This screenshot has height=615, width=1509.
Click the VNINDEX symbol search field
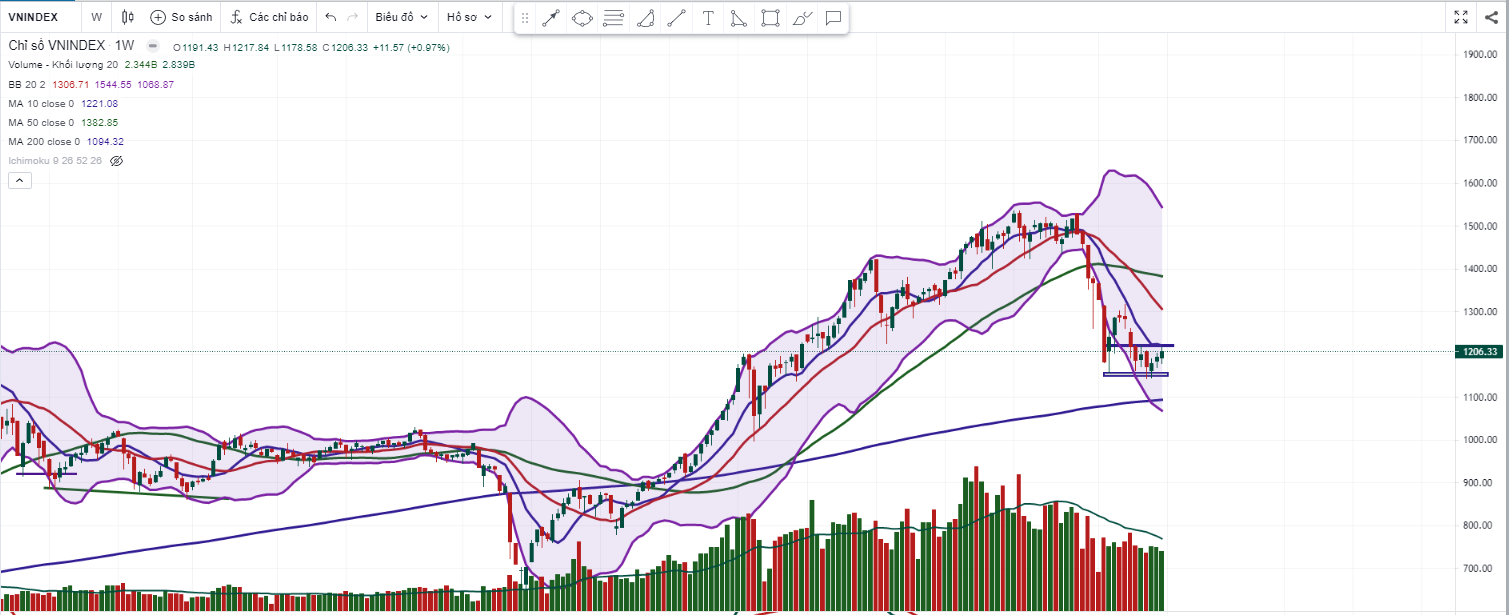(x=34, y=17)
